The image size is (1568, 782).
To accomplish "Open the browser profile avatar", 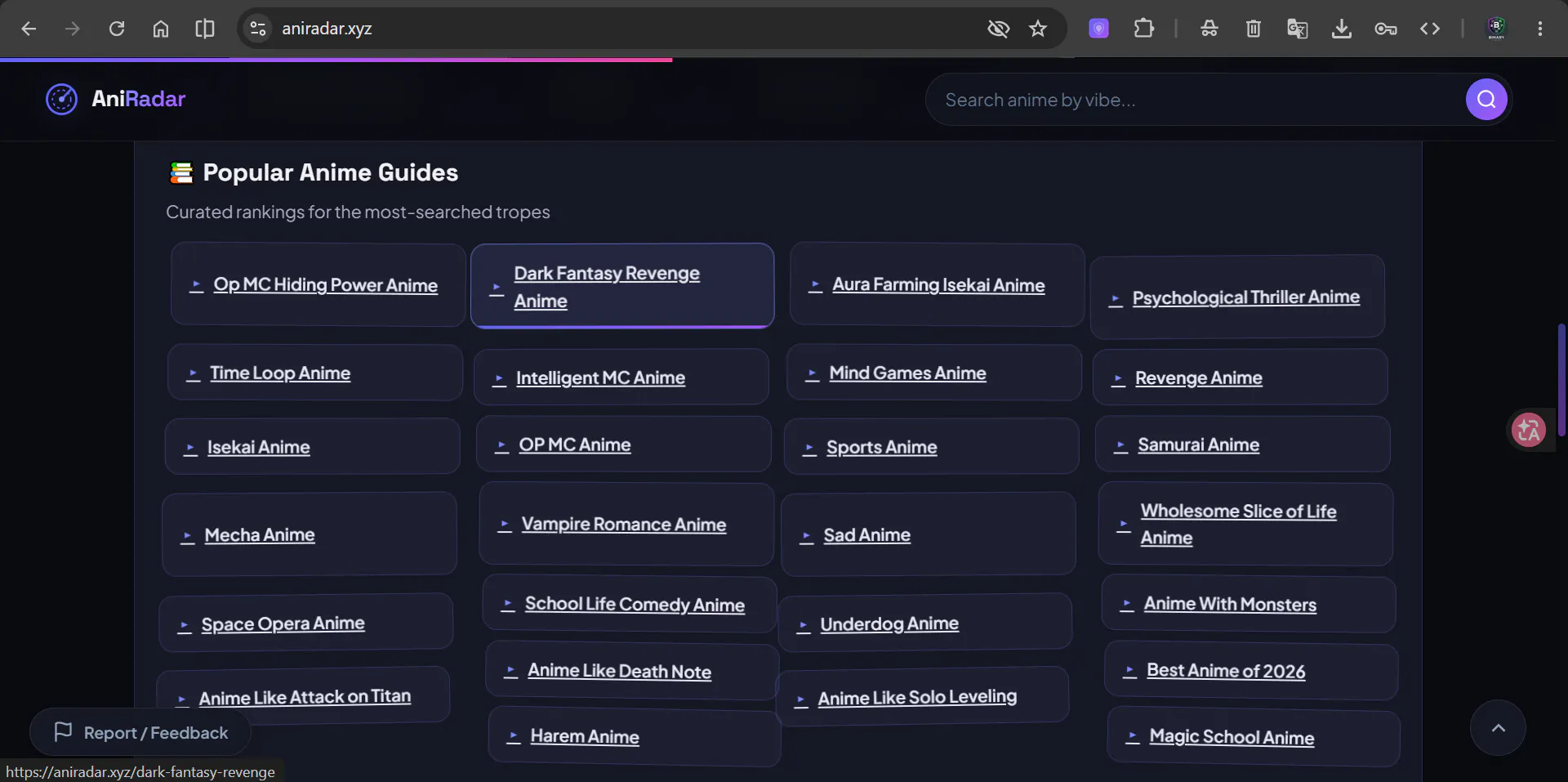I will click(x=1496, y=29).
